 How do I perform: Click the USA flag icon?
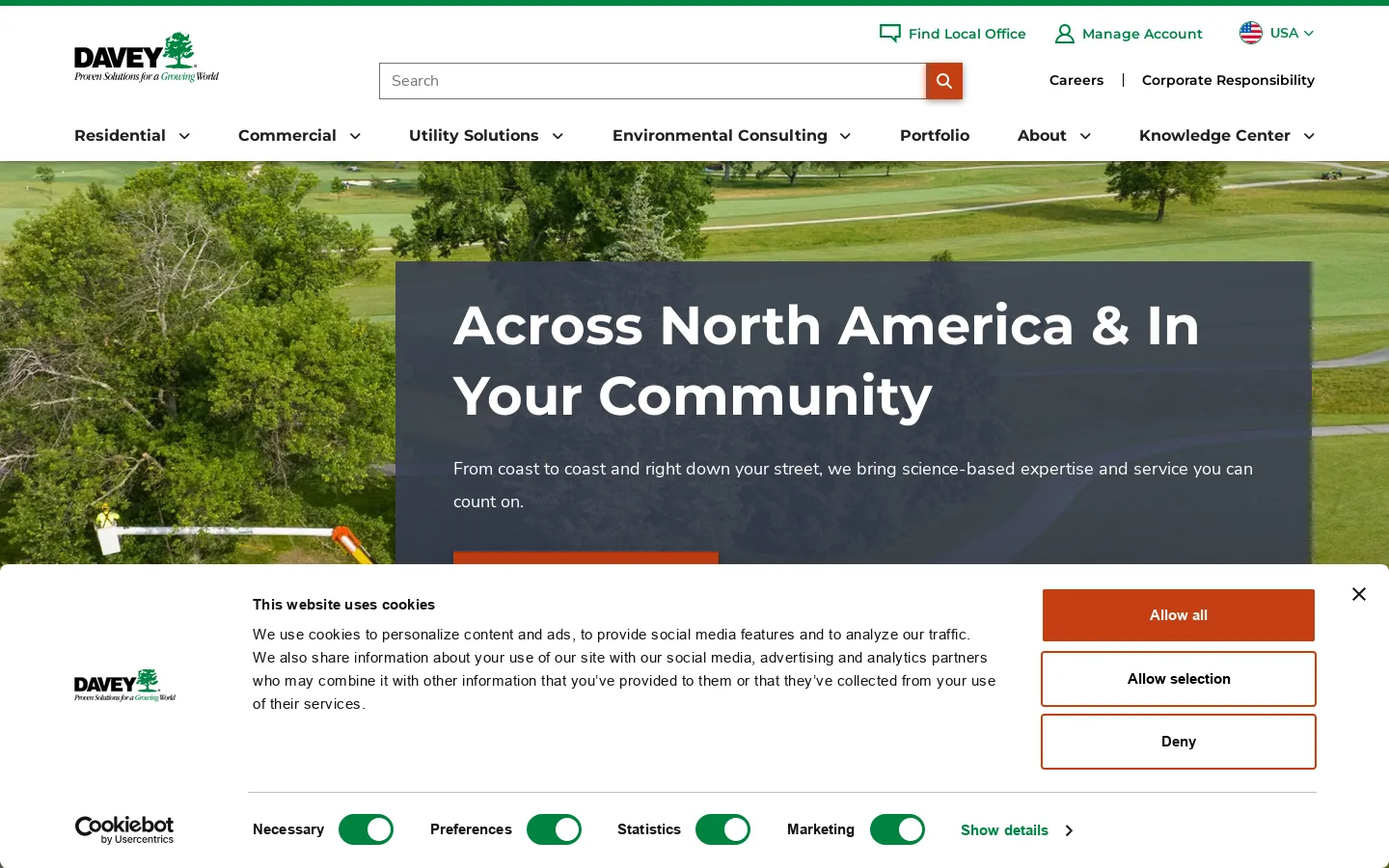pyautogui.click(x=1250, y=33)
